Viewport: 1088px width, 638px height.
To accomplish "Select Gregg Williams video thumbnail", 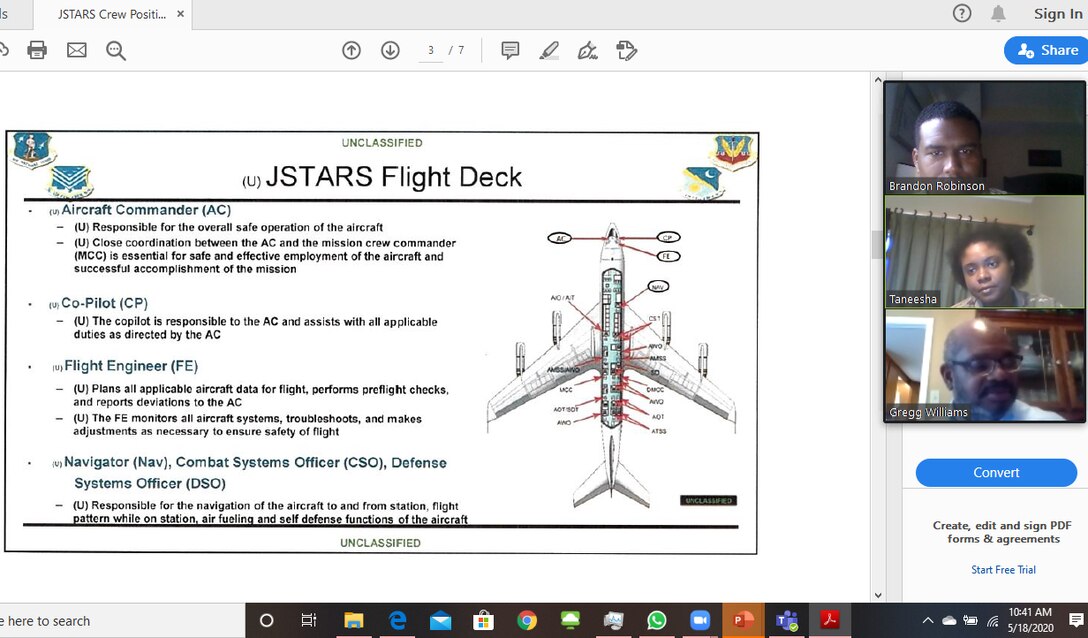I will tap(983, 365).
